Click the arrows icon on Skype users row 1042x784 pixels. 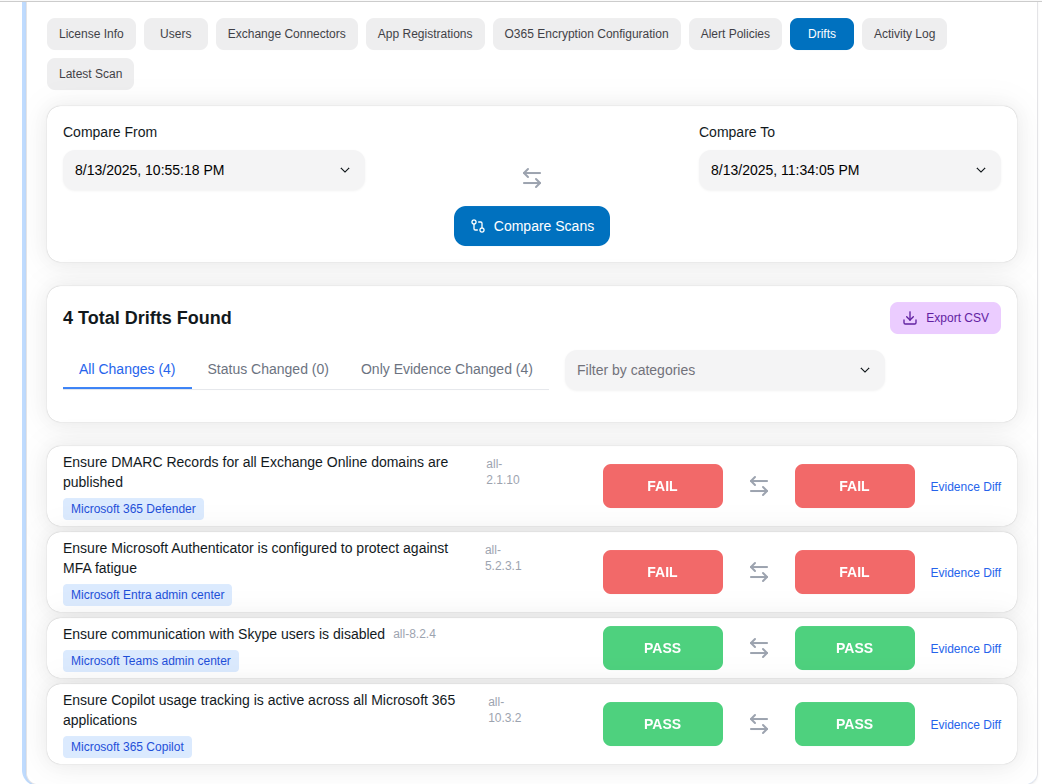[x=759, y=648]
